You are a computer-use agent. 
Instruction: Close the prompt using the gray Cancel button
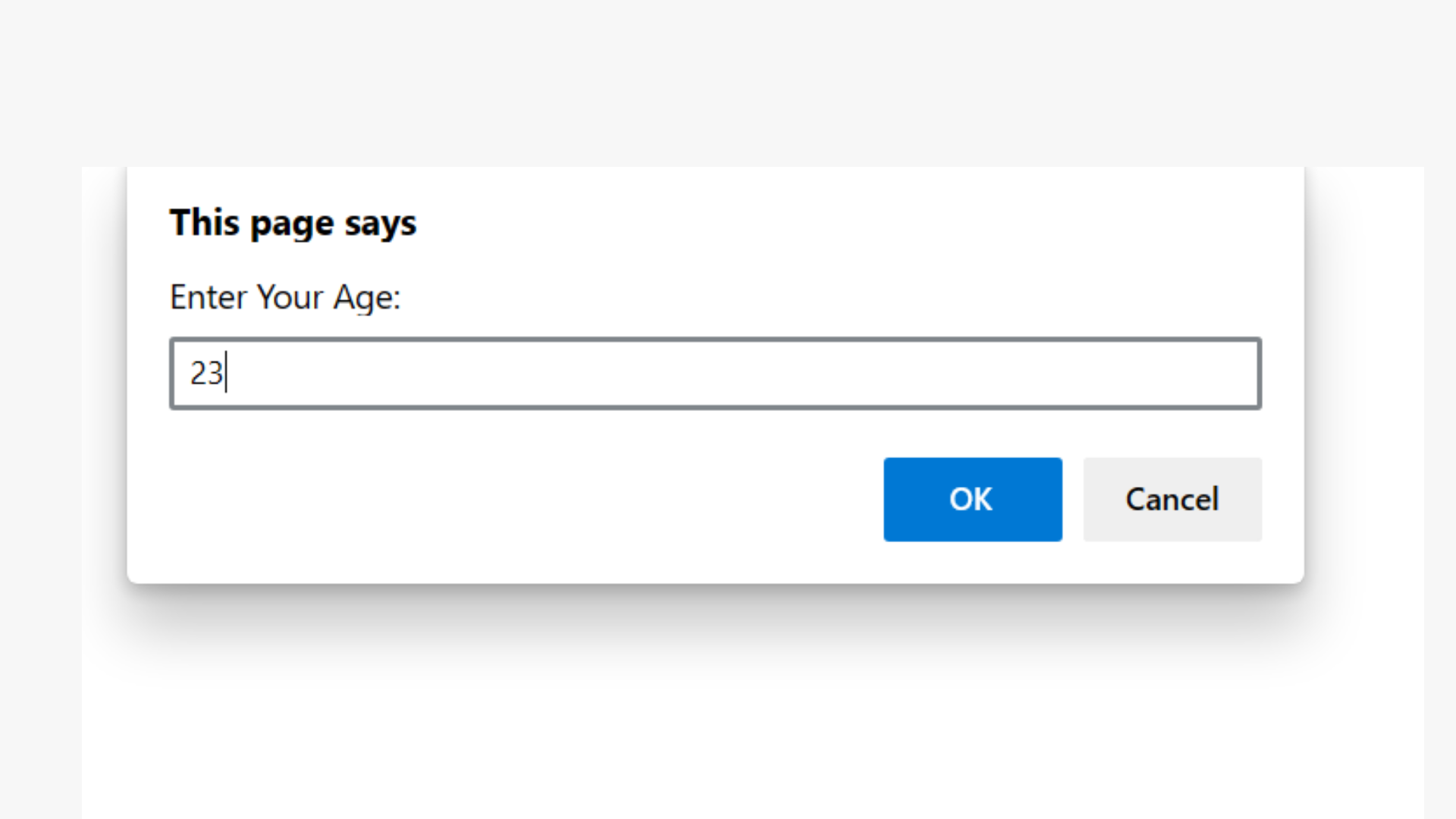[x=1172, y=499]
